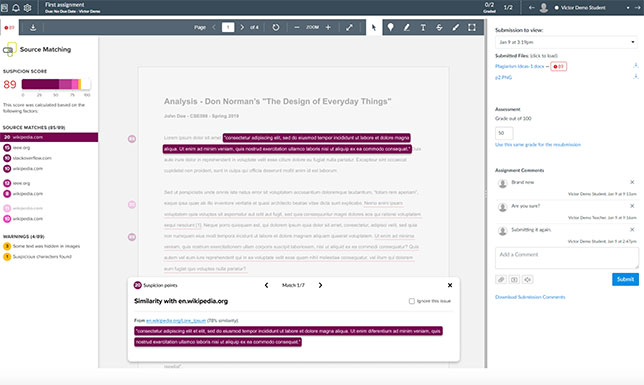Tick the Ignore this issue checkbox
644x385 pixels.
pyautogui.click(x=412, y=301)
